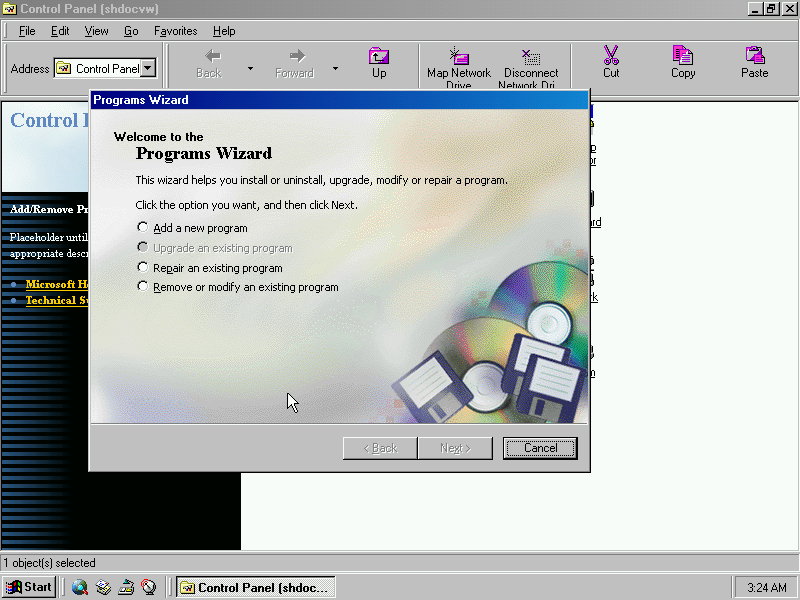Screen dimensions: 800x600
Task: Click the Up folder toolbar icon
Action: tap(379, 56)
